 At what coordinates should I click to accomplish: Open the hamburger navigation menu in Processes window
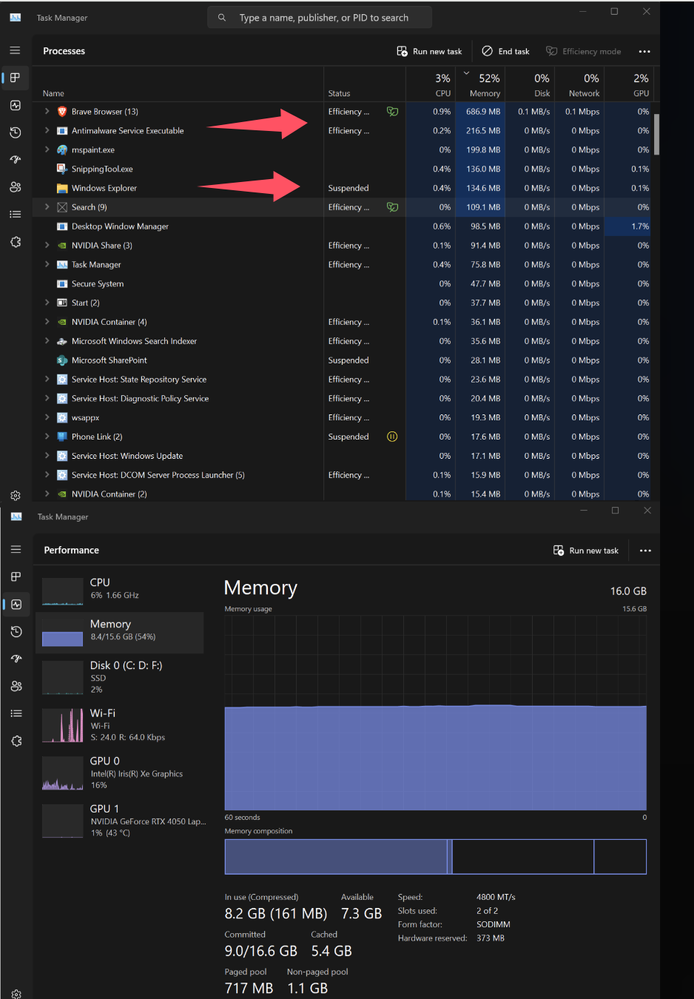pos(15,50)
